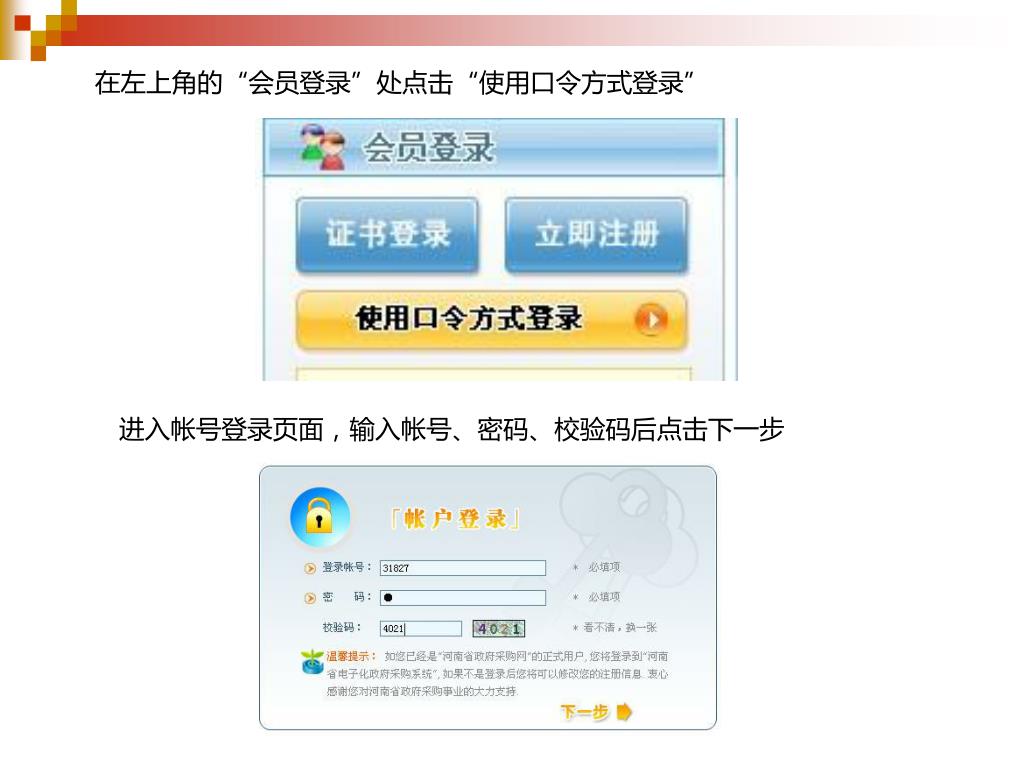The width and height of the screenshot is (1024, 768).
Task: Click the golden padlock icon
Action: pos(319,517)
